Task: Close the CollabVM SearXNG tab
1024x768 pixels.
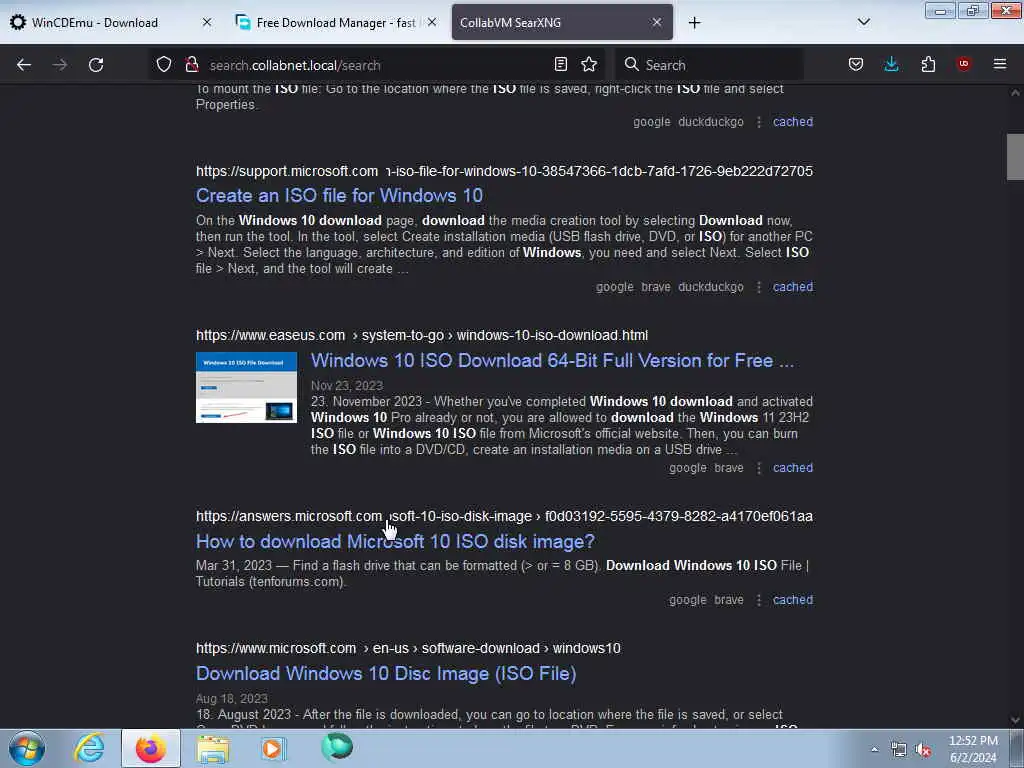Action: [x=657, y=22]
